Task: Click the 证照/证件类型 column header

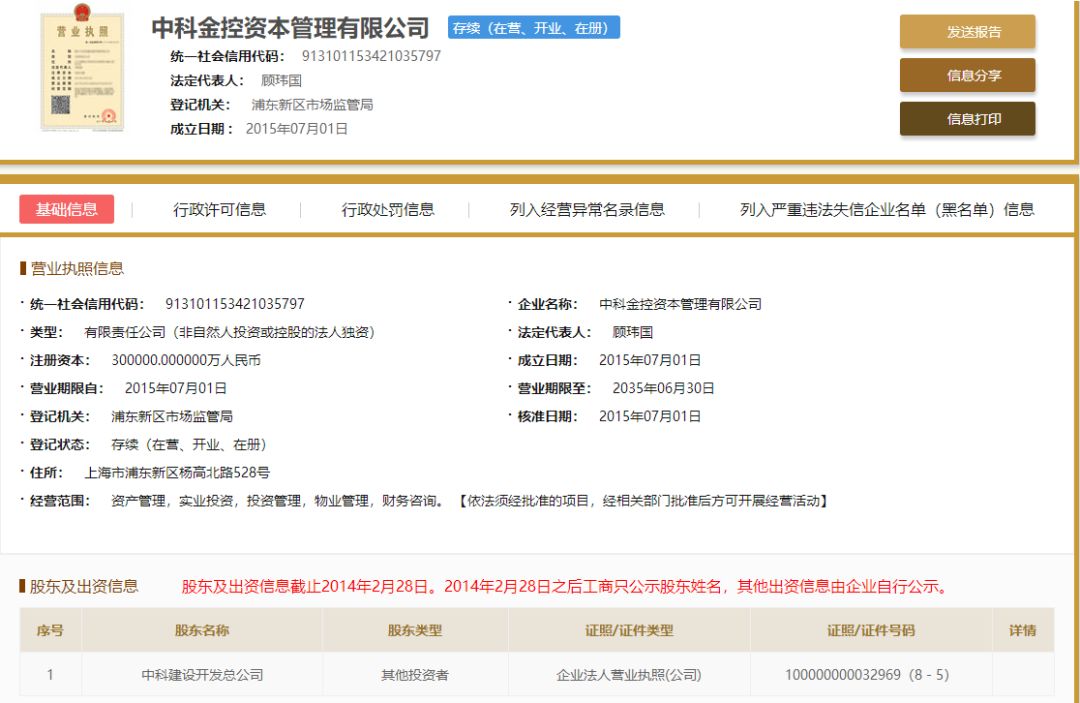Action: [629, 630]
